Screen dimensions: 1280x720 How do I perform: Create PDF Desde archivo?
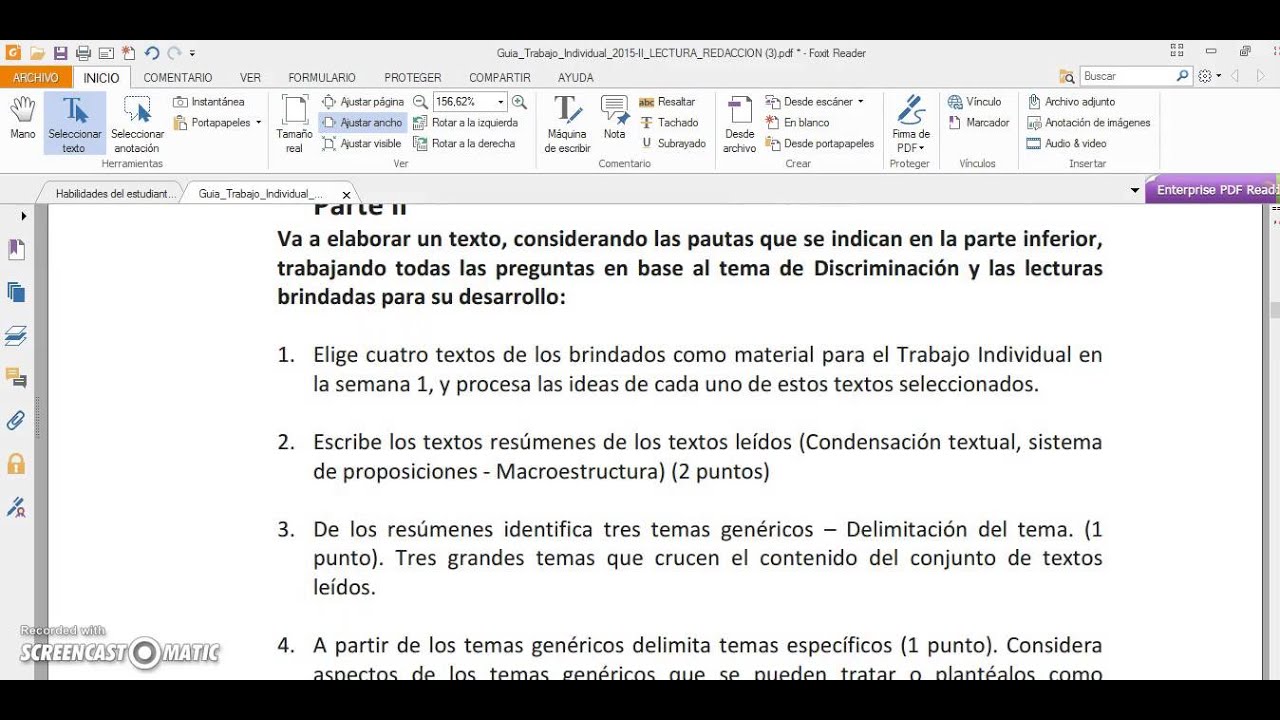(x=739, y=125)
